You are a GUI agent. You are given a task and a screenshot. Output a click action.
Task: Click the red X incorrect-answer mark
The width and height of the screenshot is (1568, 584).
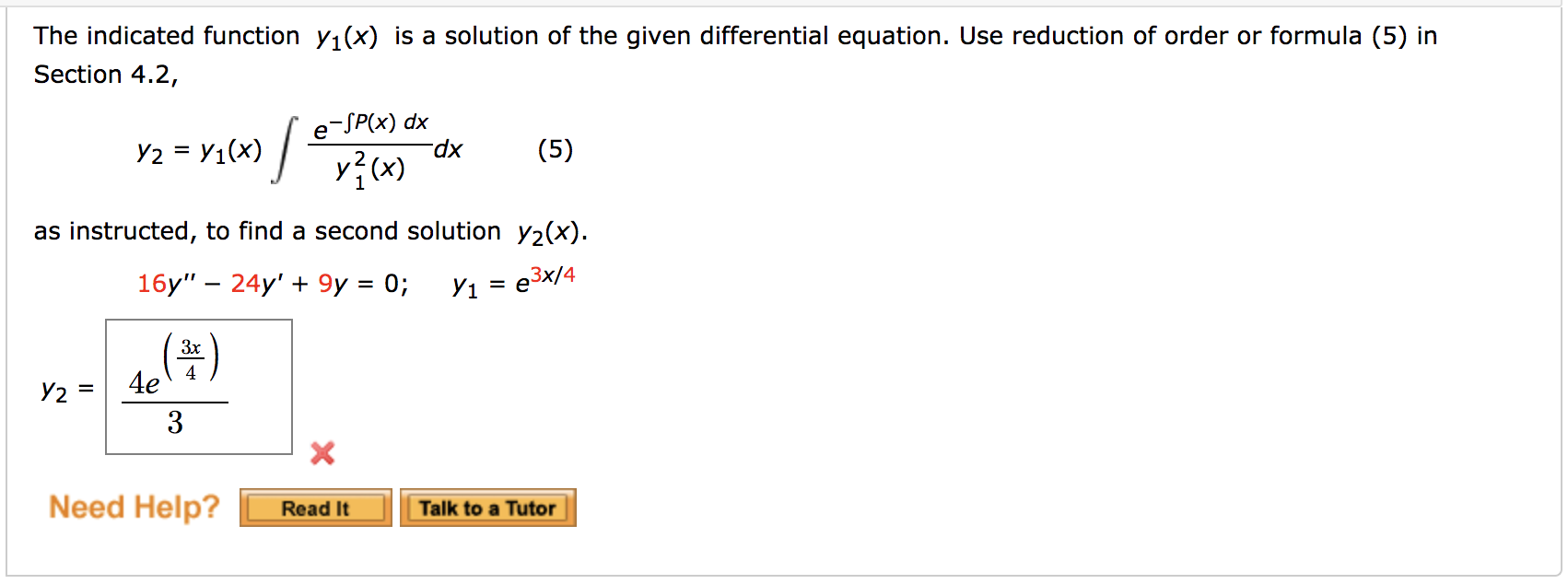[322, 453]
